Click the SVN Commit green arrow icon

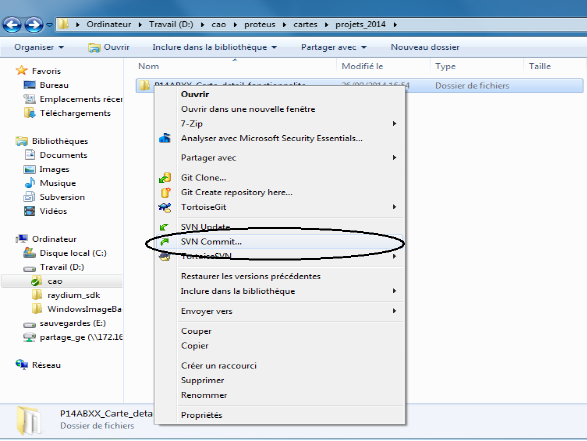(x=165, y=242)
